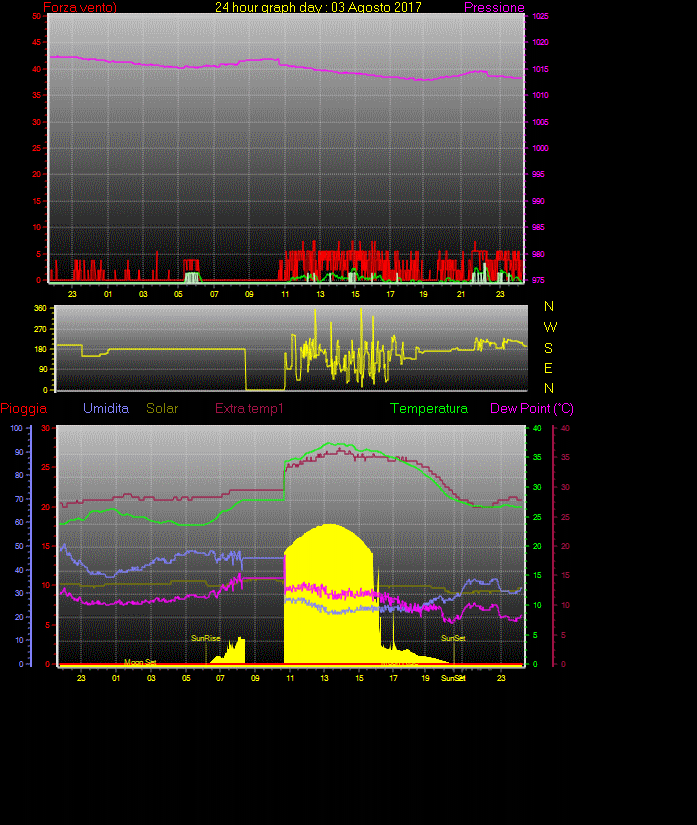Click the '24 hour graph day : 03 Agosto 2017' heading
The image size is (697, 825).
(x=318, y=7)
